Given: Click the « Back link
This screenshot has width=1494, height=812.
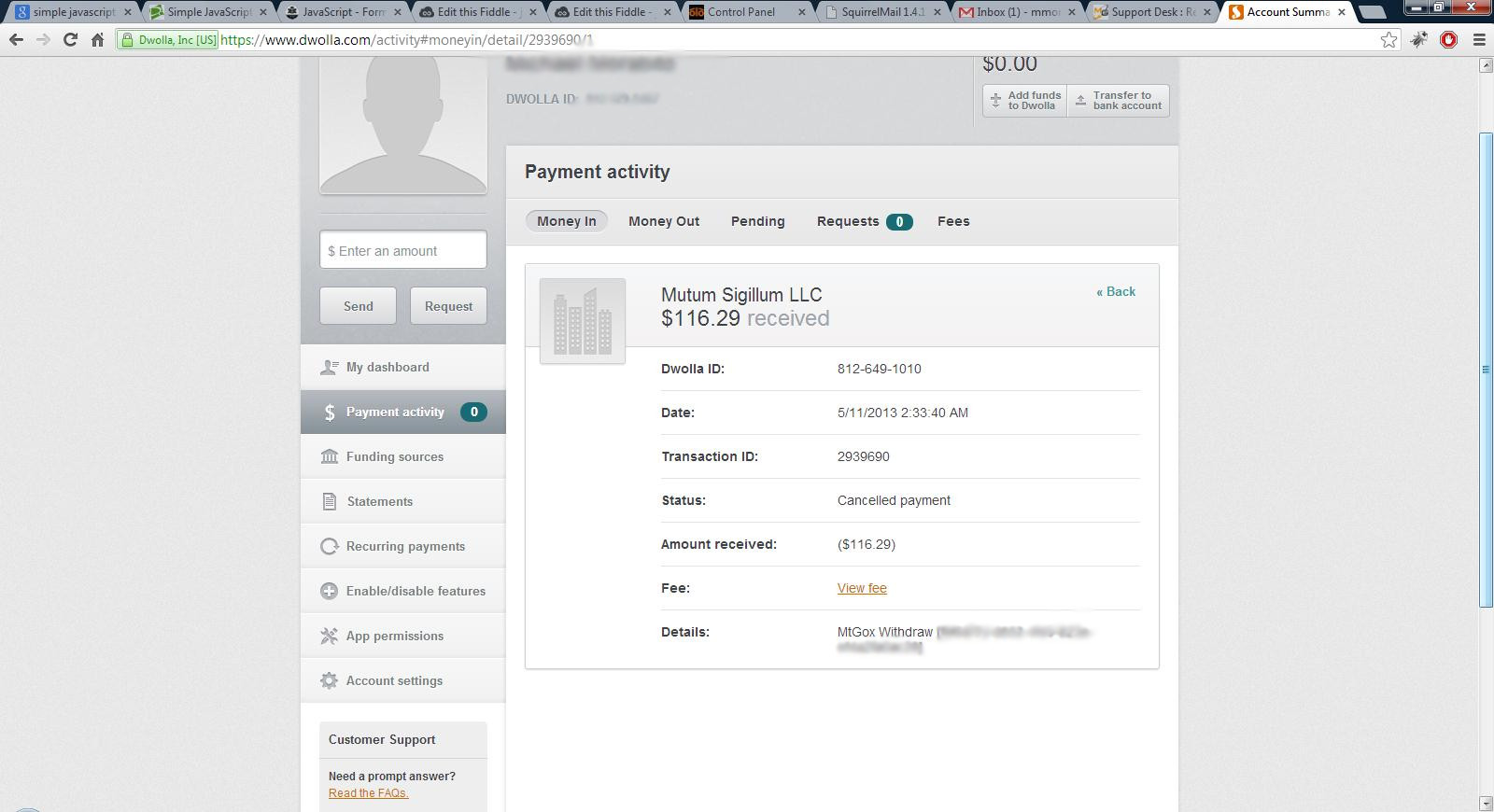Looking at the screenshot, I should tap(1116, 291).
